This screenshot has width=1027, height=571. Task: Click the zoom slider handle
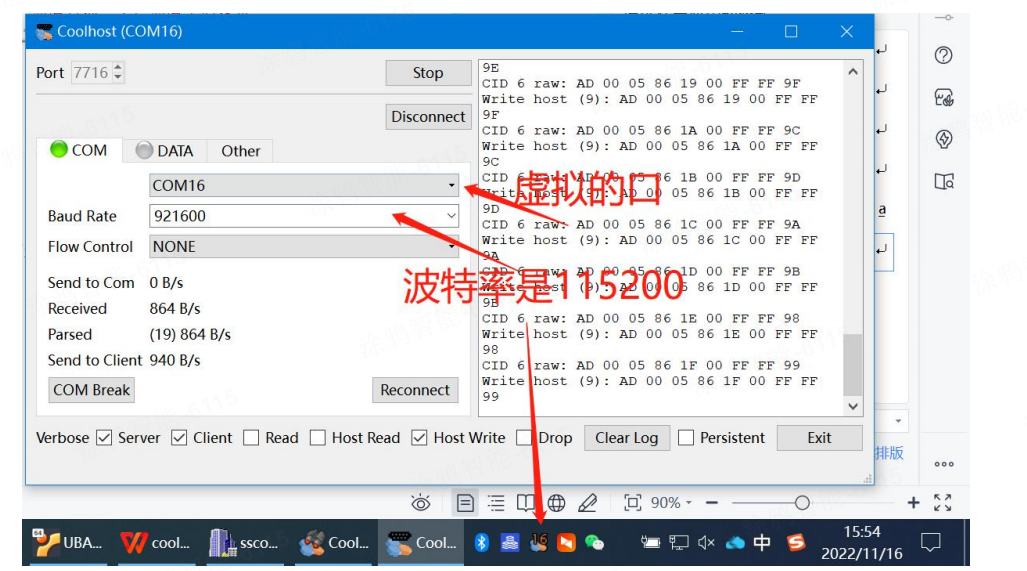tap(802, 503)
